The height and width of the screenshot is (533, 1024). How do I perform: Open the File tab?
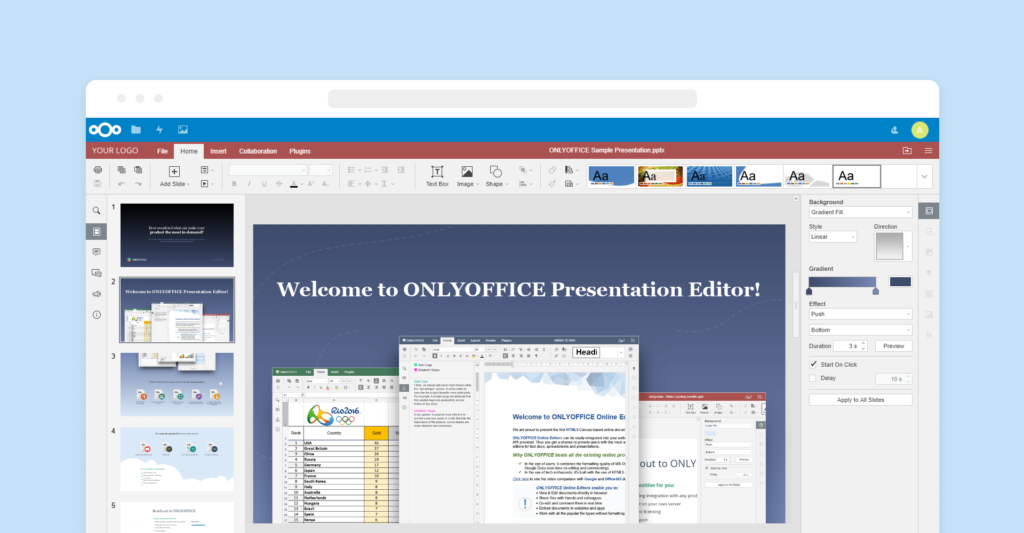(x=162, y=151)
